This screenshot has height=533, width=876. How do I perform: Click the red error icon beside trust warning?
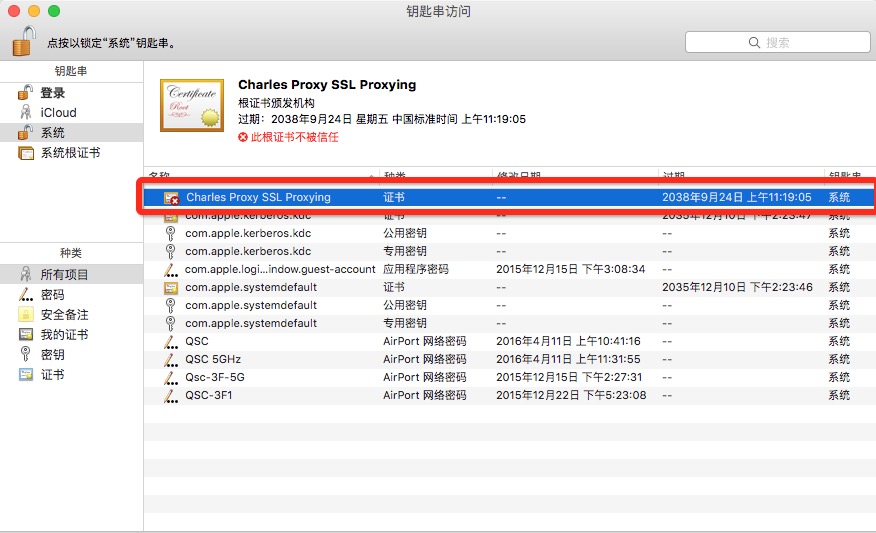pos(242,137)
